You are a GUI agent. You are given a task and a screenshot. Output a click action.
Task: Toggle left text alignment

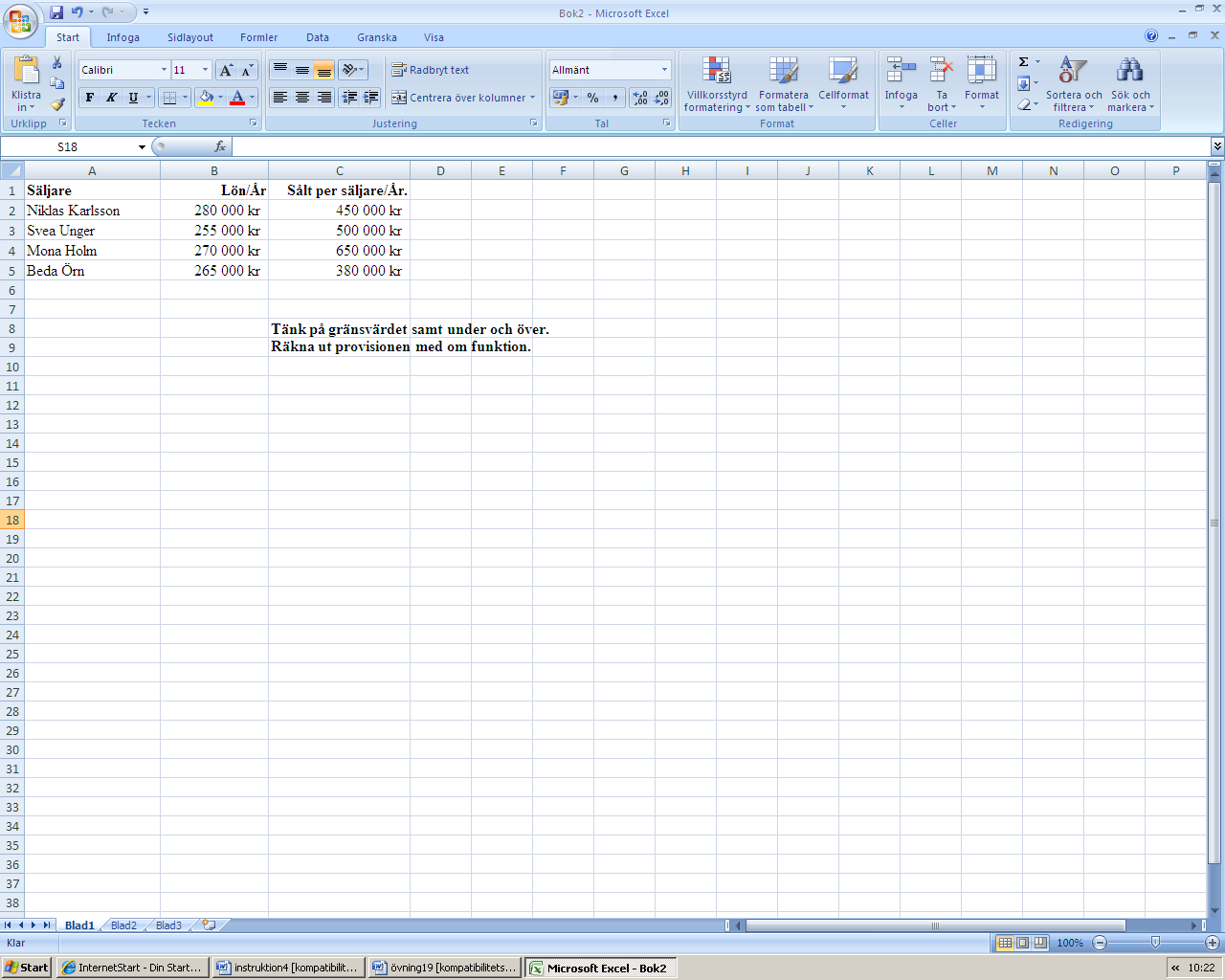[x=280, y=98]
